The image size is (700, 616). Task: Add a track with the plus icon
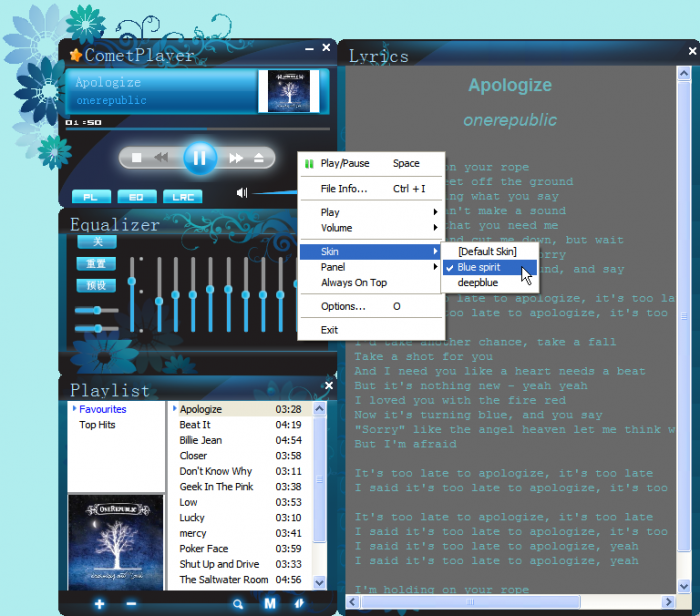100,604
